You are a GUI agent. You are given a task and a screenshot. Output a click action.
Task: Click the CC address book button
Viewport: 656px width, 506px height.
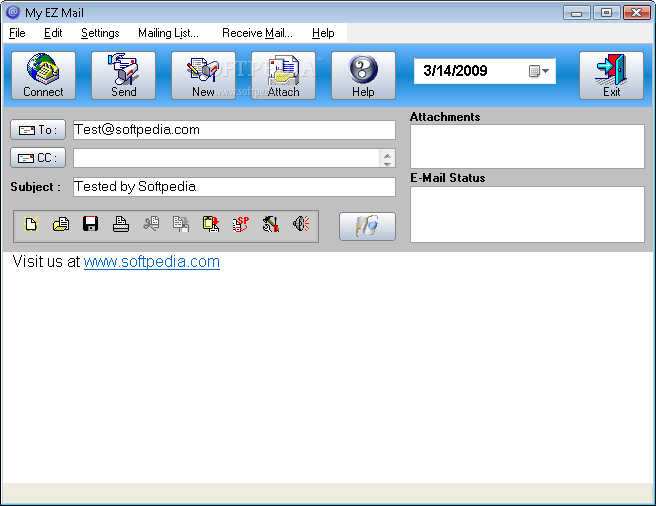(38, 158)
